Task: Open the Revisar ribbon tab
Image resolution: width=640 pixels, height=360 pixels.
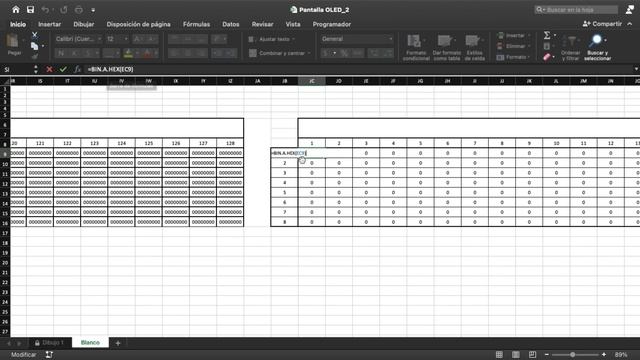Action: (x=262, y=24)
